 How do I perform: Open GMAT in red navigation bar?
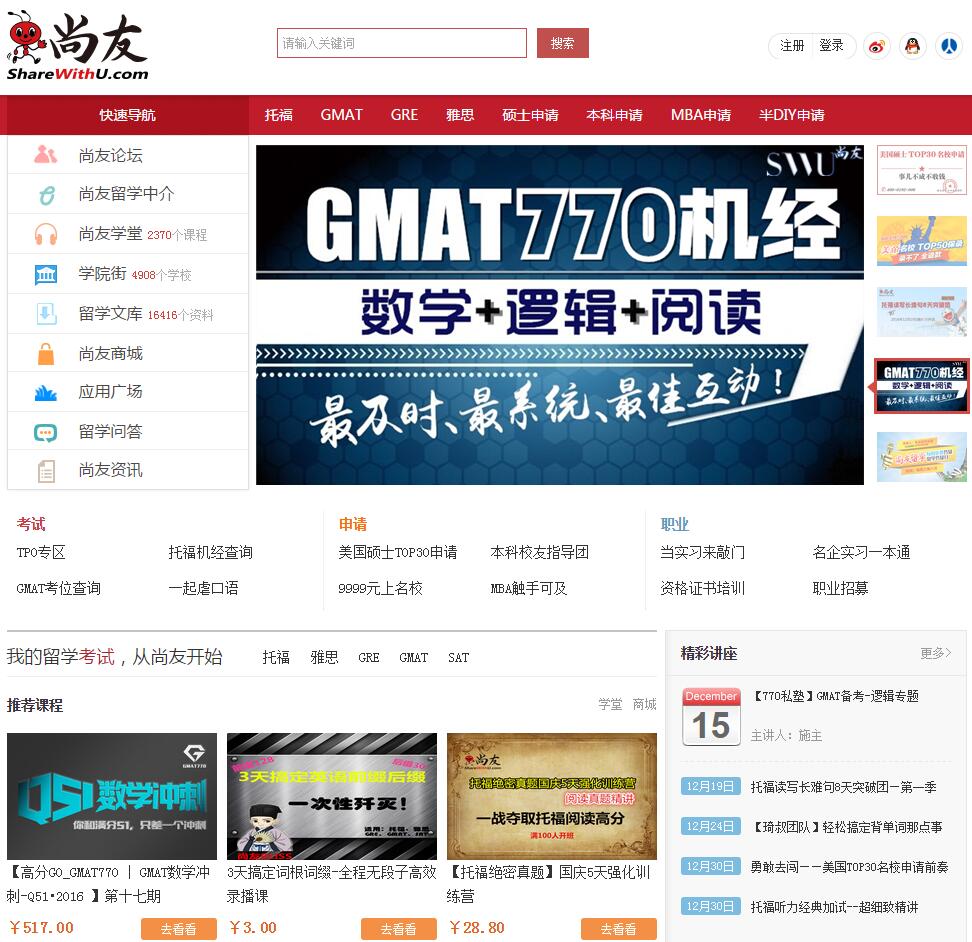[341, 115]
